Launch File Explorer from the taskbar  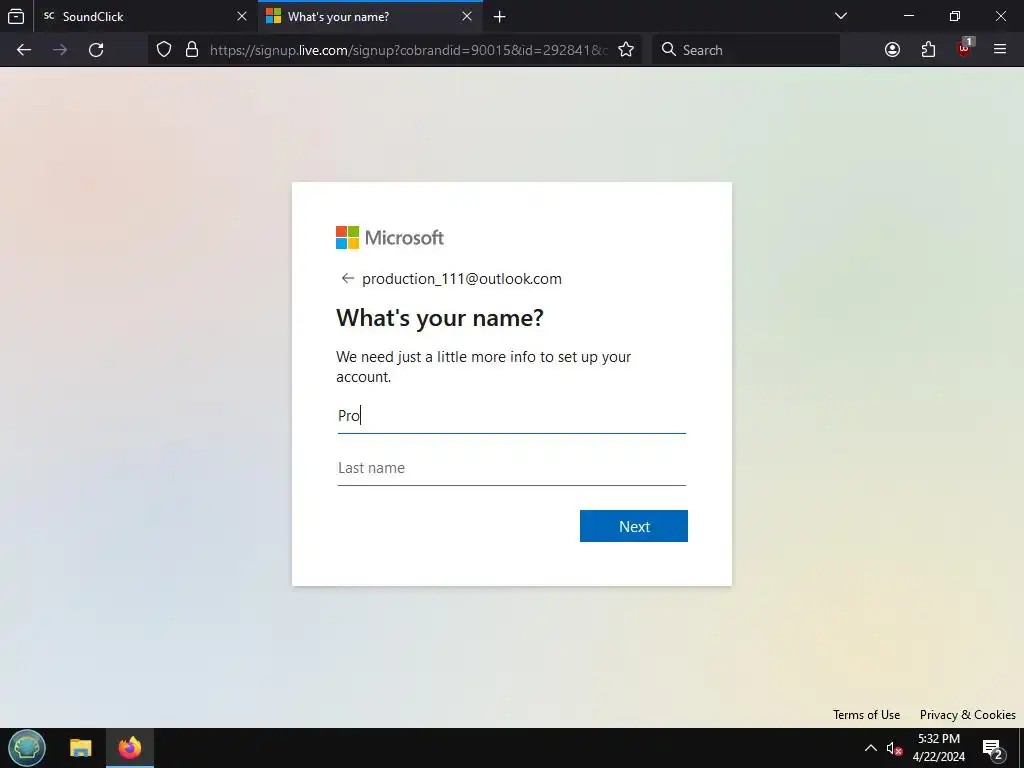pyautogui.click(x=81, y=748)
